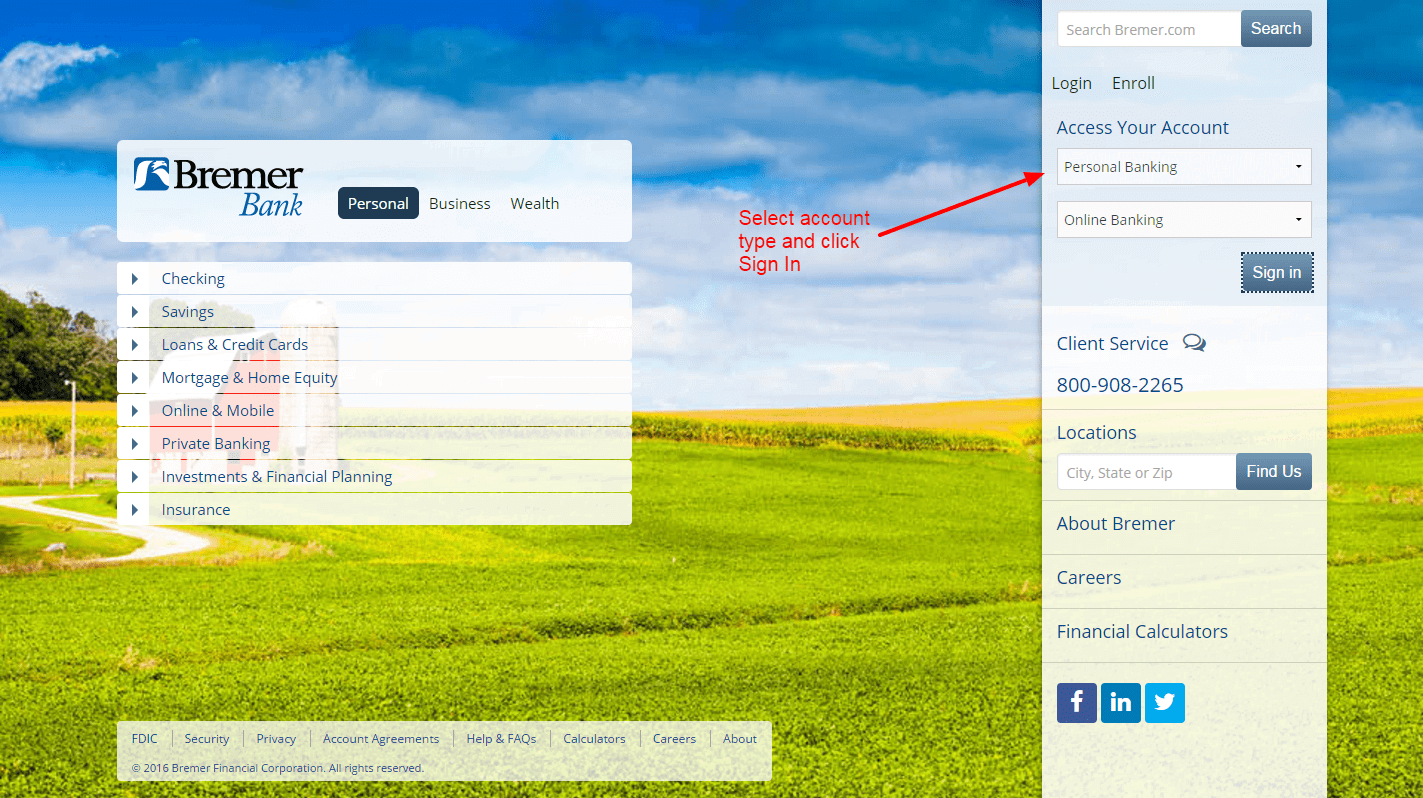The height and width of the screenshot is (798, 1423).
Task: Open the Careers footer link
Action: pyautogui.click(x=674, y=739)
